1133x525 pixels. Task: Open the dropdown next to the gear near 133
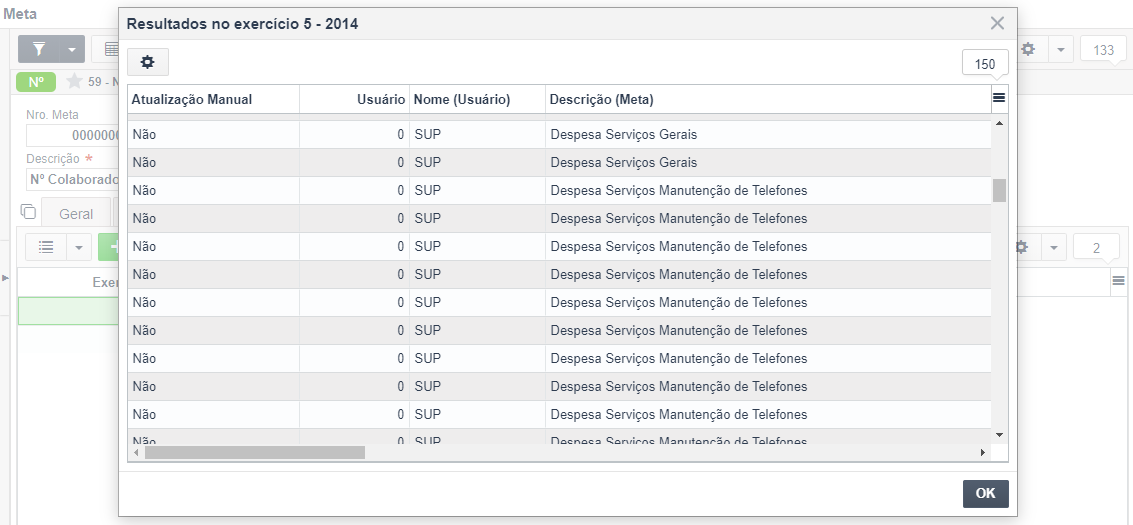click(x=1061, y=49)
